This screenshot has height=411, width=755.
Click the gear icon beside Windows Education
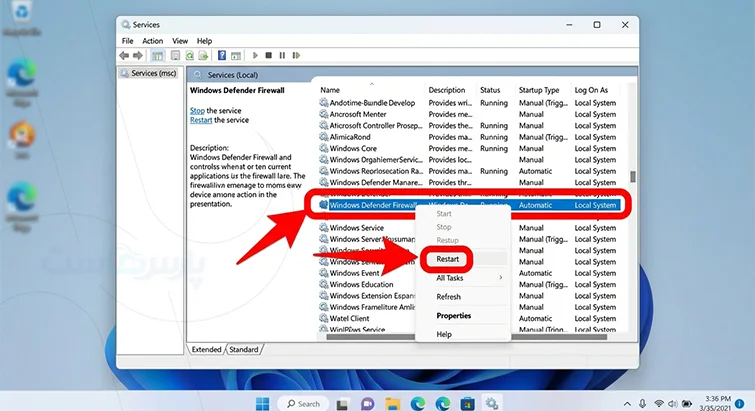click(324, 284)
